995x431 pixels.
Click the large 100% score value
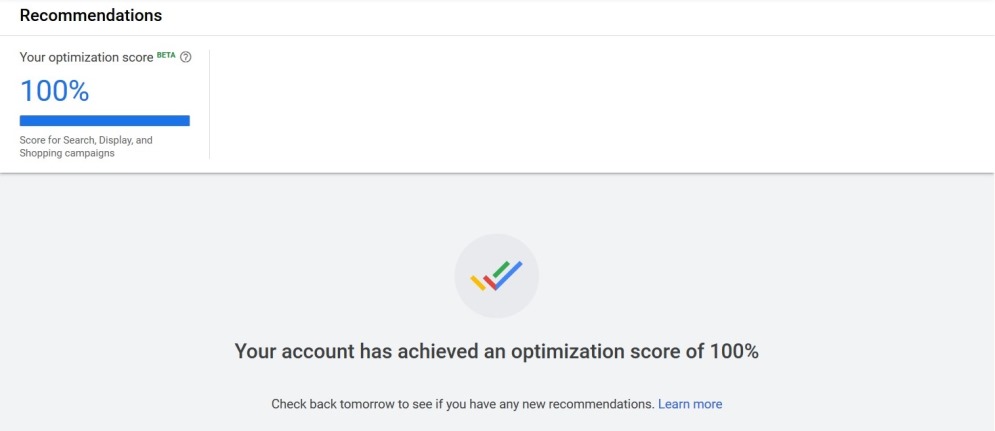tap(55, 91)
